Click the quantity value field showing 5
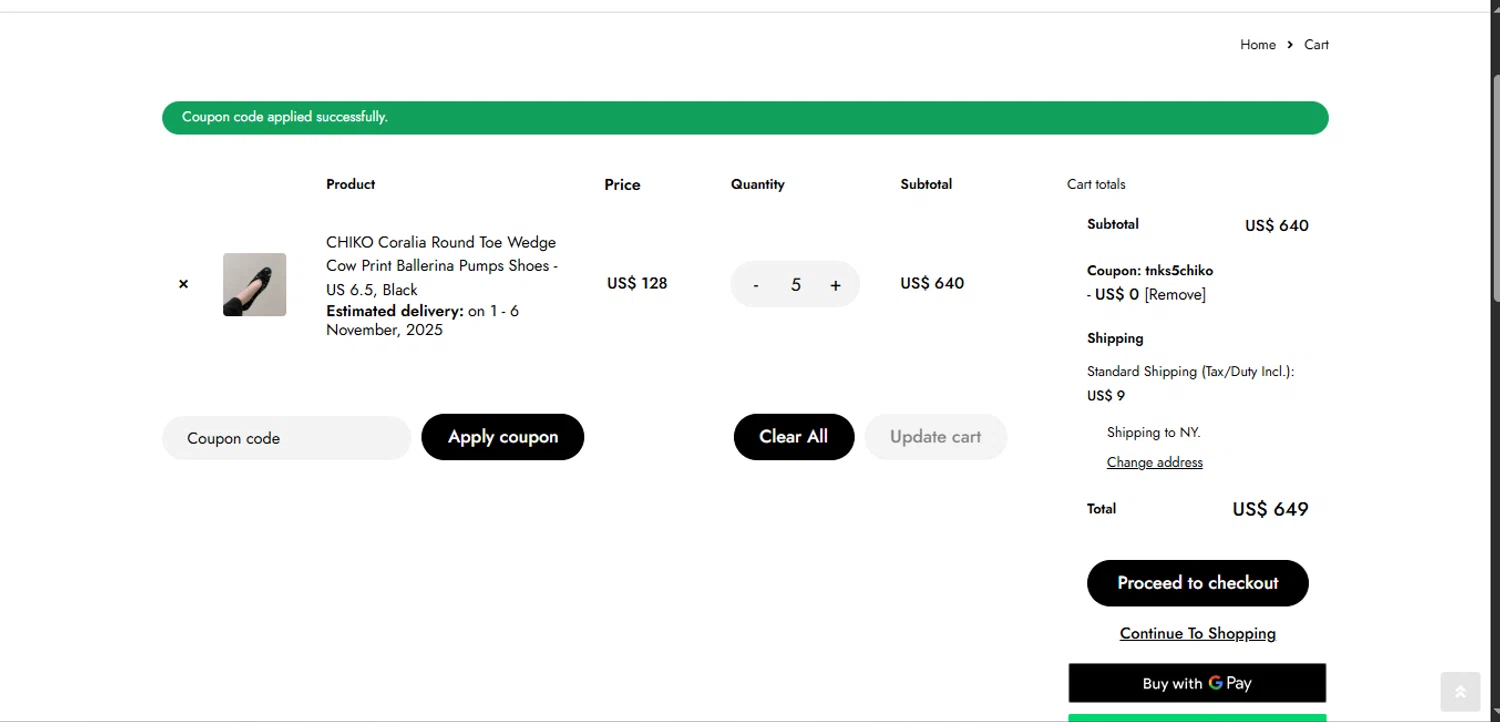 [796, 285]
